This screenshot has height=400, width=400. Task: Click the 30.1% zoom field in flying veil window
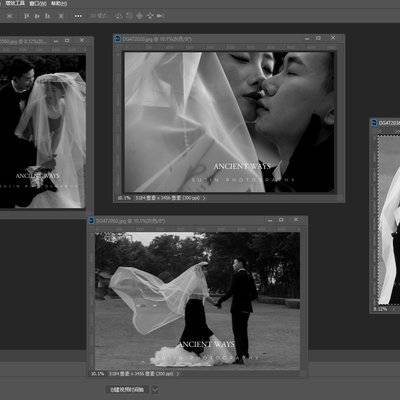tap(98, 374)
